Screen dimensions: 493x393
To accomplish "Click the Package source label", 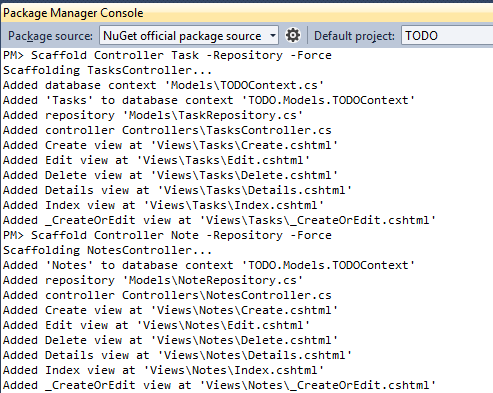I will click(50, 36).
